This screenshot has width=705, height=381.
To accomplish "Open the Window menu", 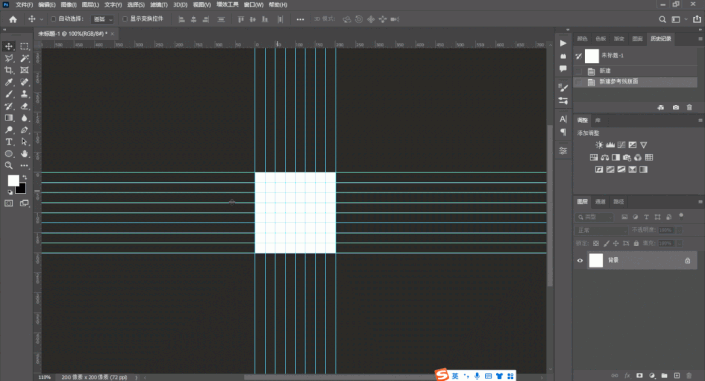I will tap(254, 4).
